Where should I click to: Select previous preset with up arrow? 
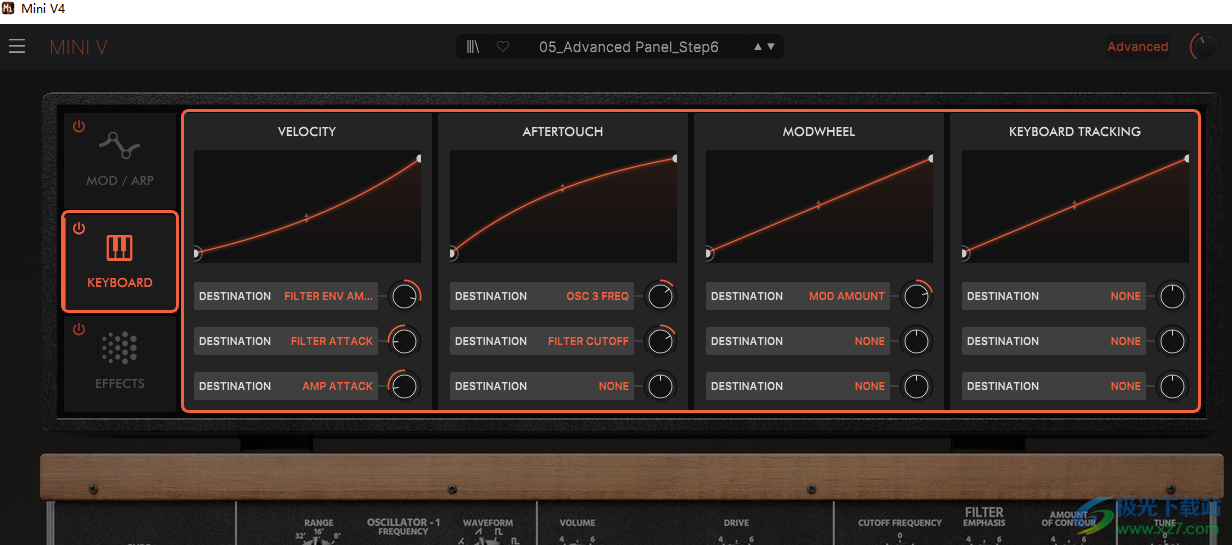(x=758, y=47)
